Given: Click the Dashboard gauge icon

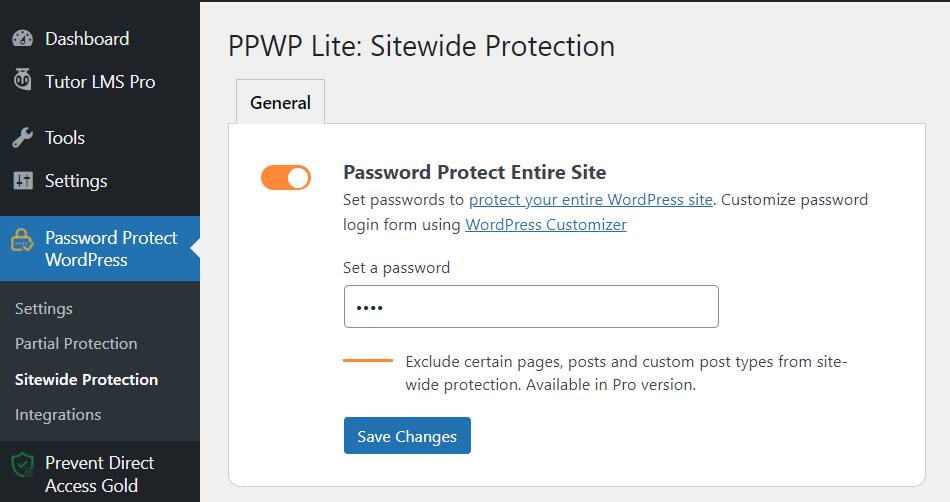Looking at the screenshot, I should point(22,39).
